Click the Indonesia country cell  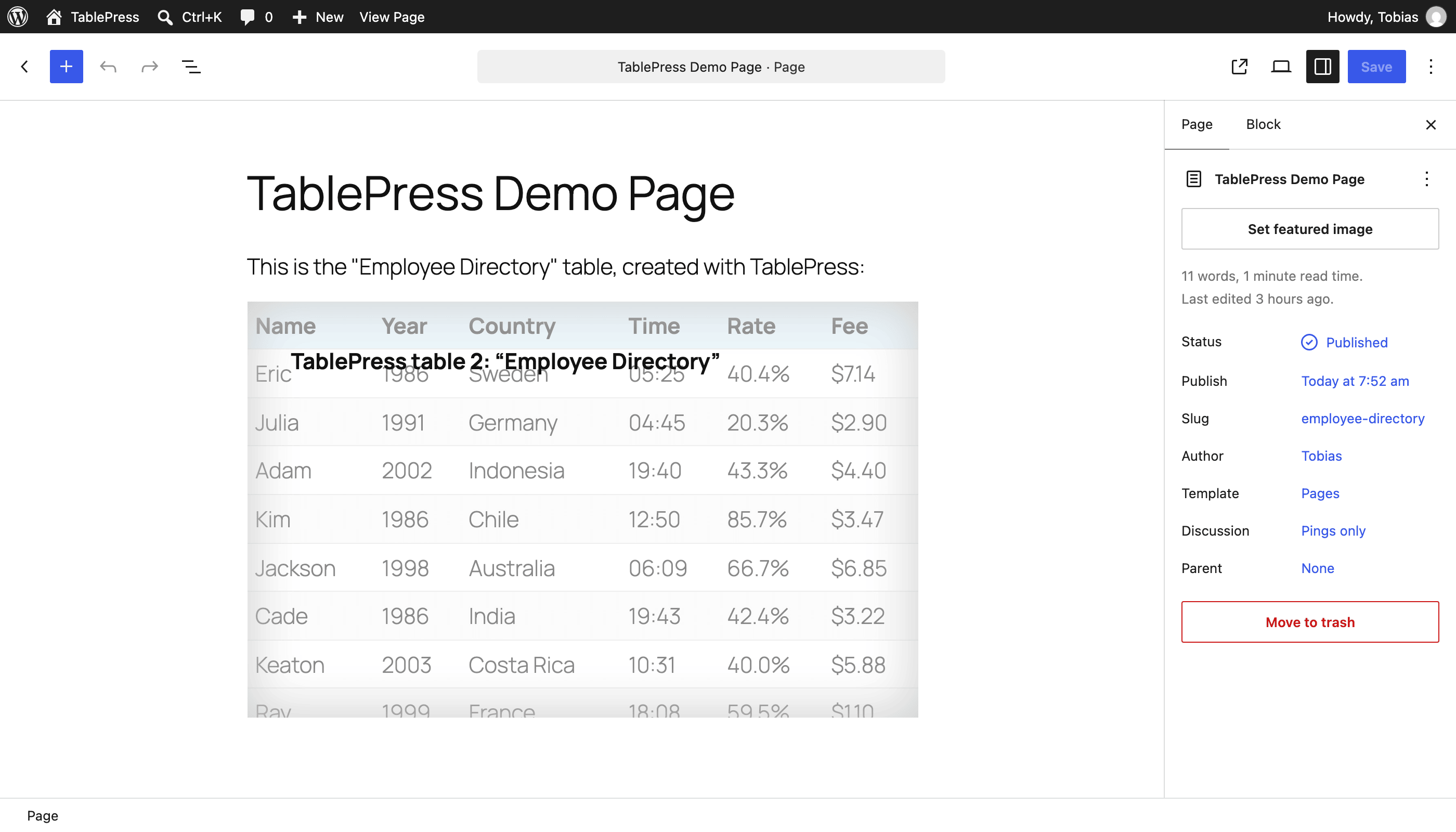[x=516, y=470]
